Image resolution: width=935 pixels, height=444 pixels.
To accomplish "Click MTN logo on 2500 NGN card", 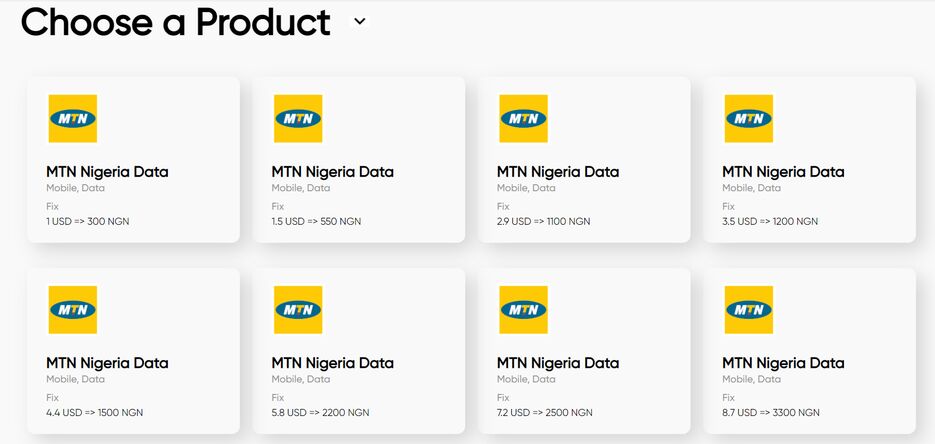I will (524, 309).
